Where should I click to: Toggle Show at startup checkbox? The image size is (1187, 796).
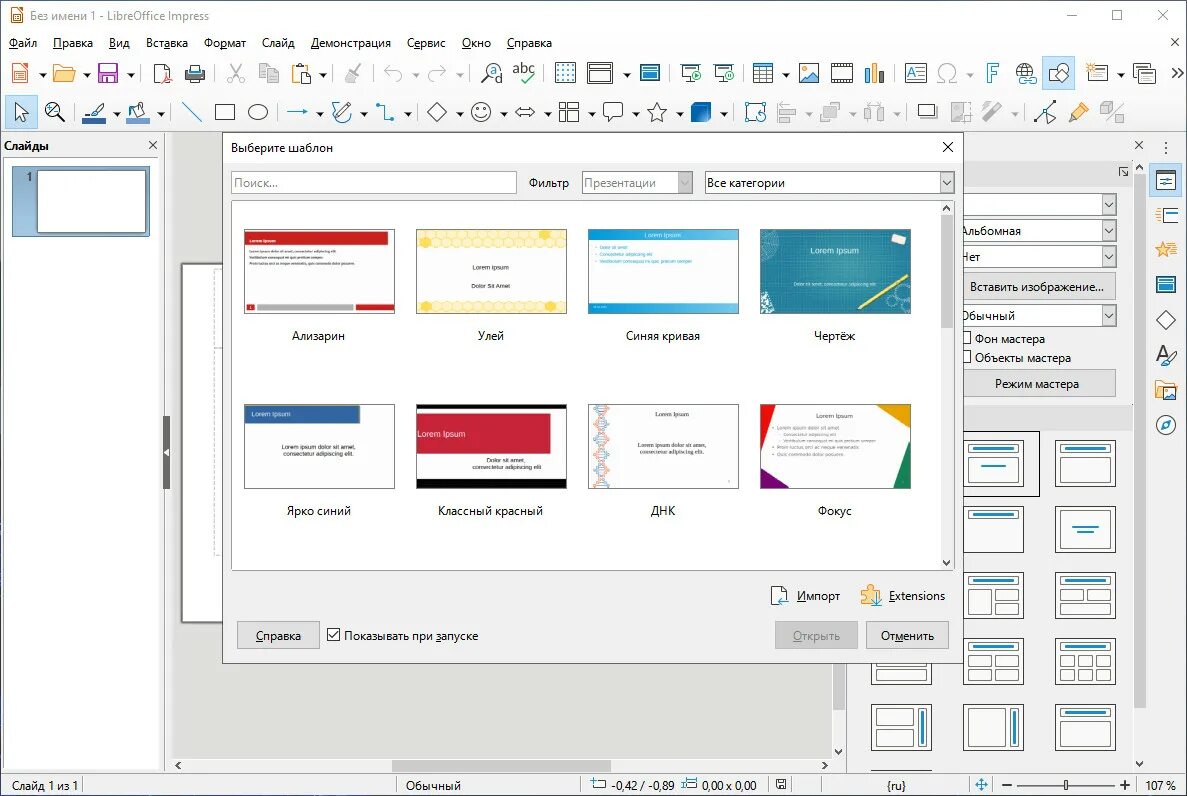point(333,635)
